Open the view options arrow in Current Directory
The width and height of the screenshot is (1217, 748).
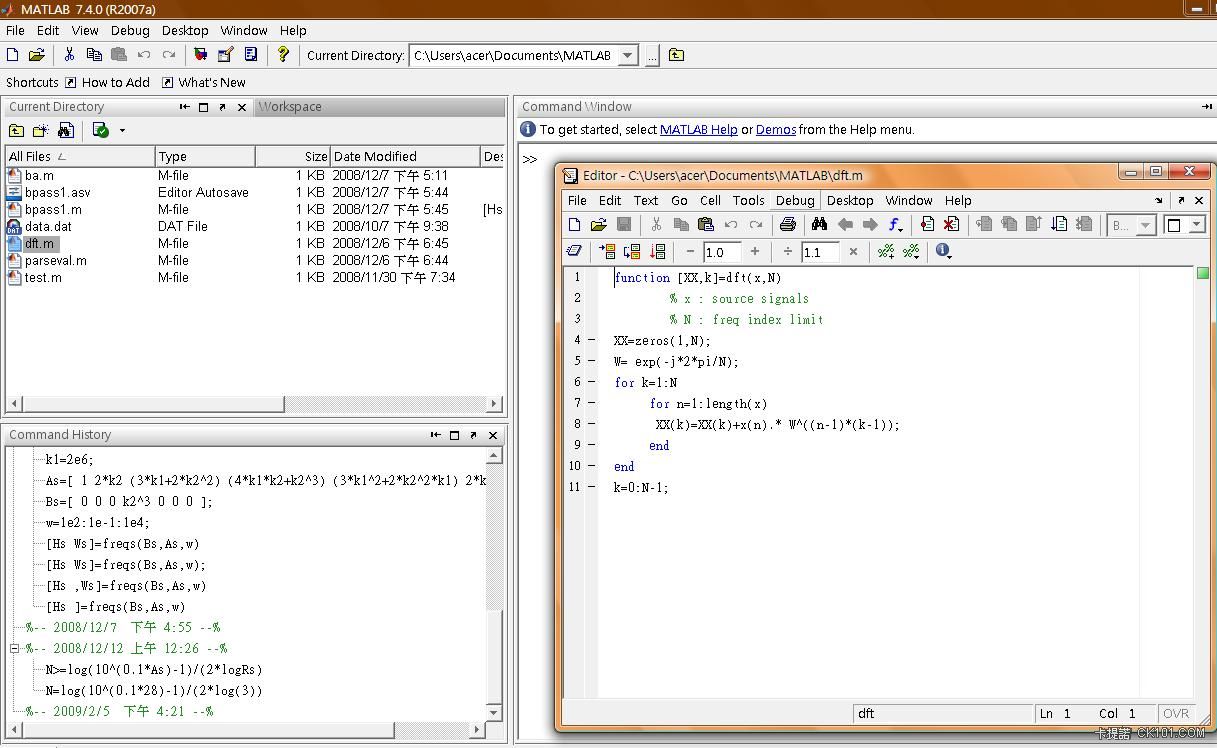pyautogui.click(x=122, y=130)
